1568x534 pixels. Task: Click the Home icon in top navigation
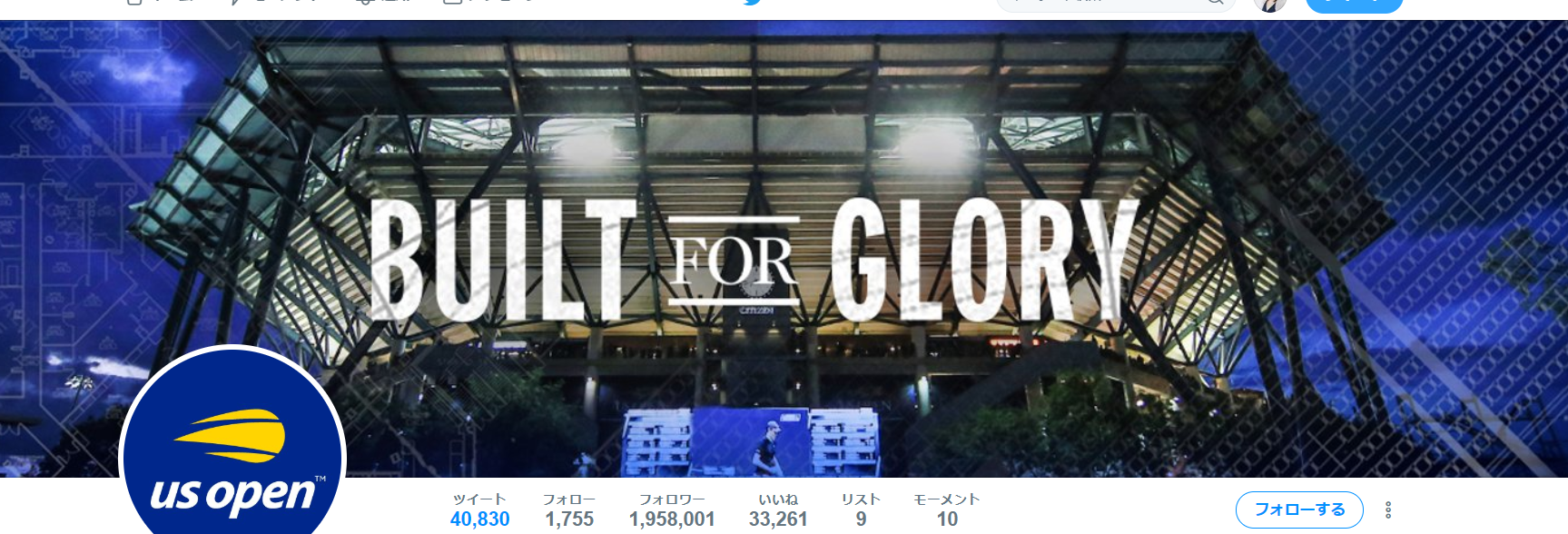tap(134, 2)
